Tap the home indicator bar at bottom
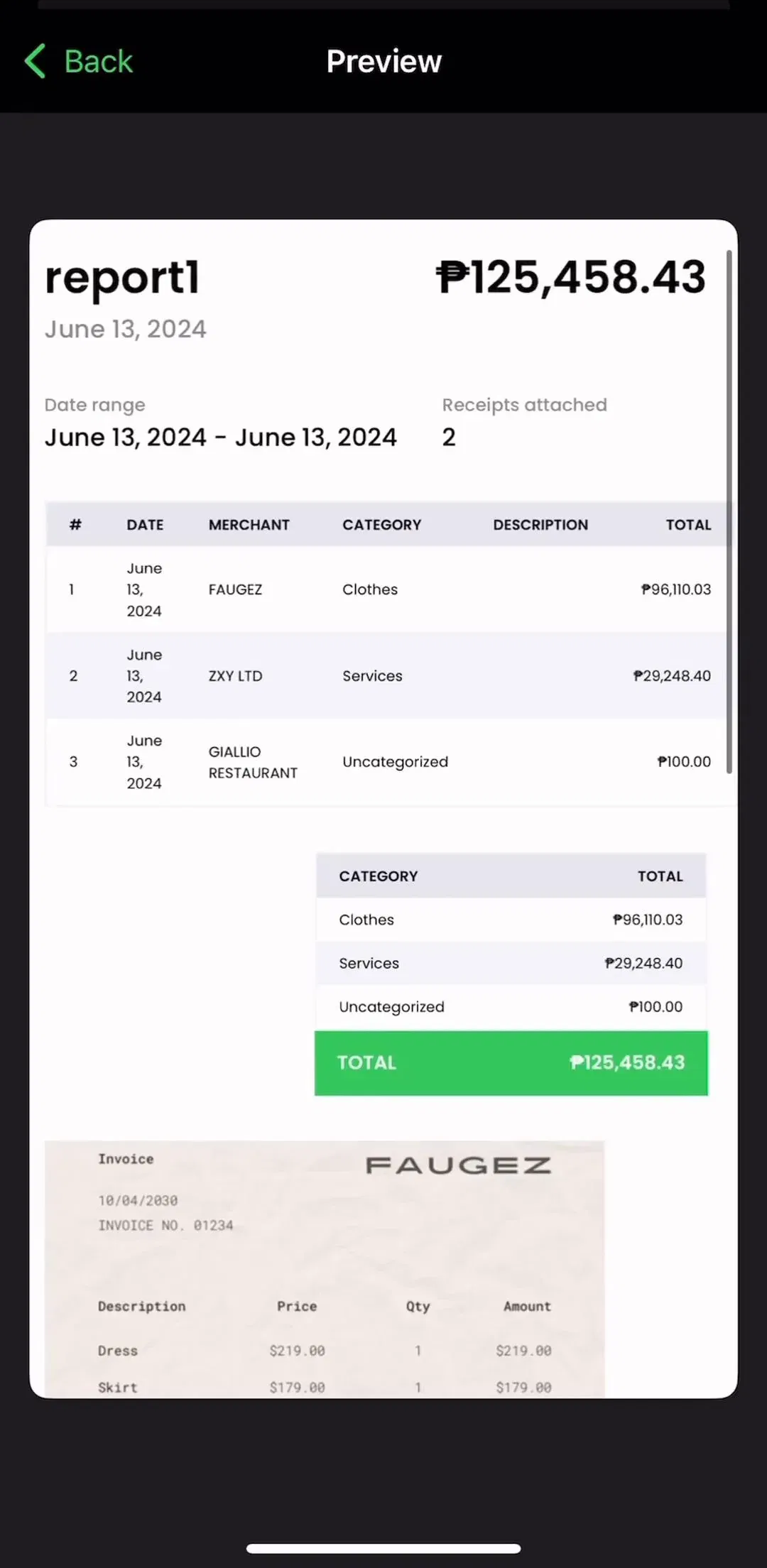Image resolution: width=767 pixels, height=1568 pixels. coord(383,1548)
